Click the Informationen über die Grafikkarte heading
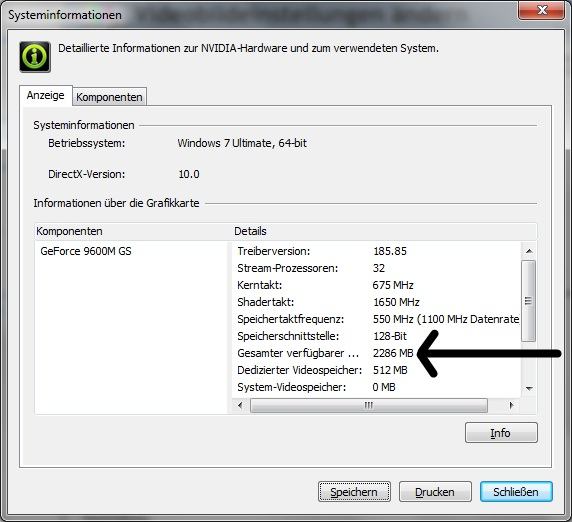This screenshot has width=572, height=522. point(116,203)
